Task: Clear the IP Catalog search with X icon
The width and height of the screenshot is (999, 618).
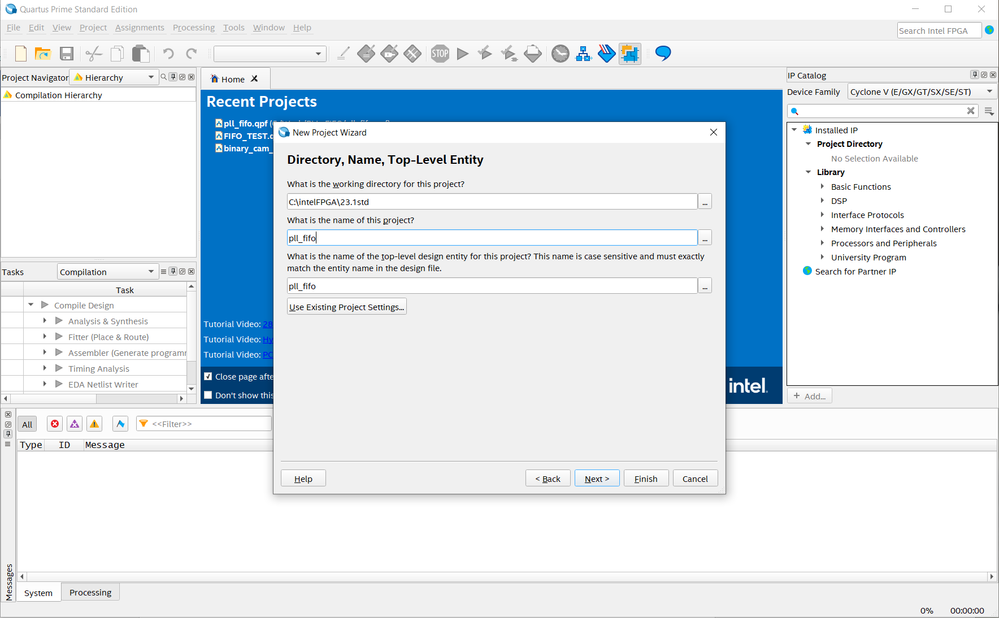Action: [x=970, y=111]
